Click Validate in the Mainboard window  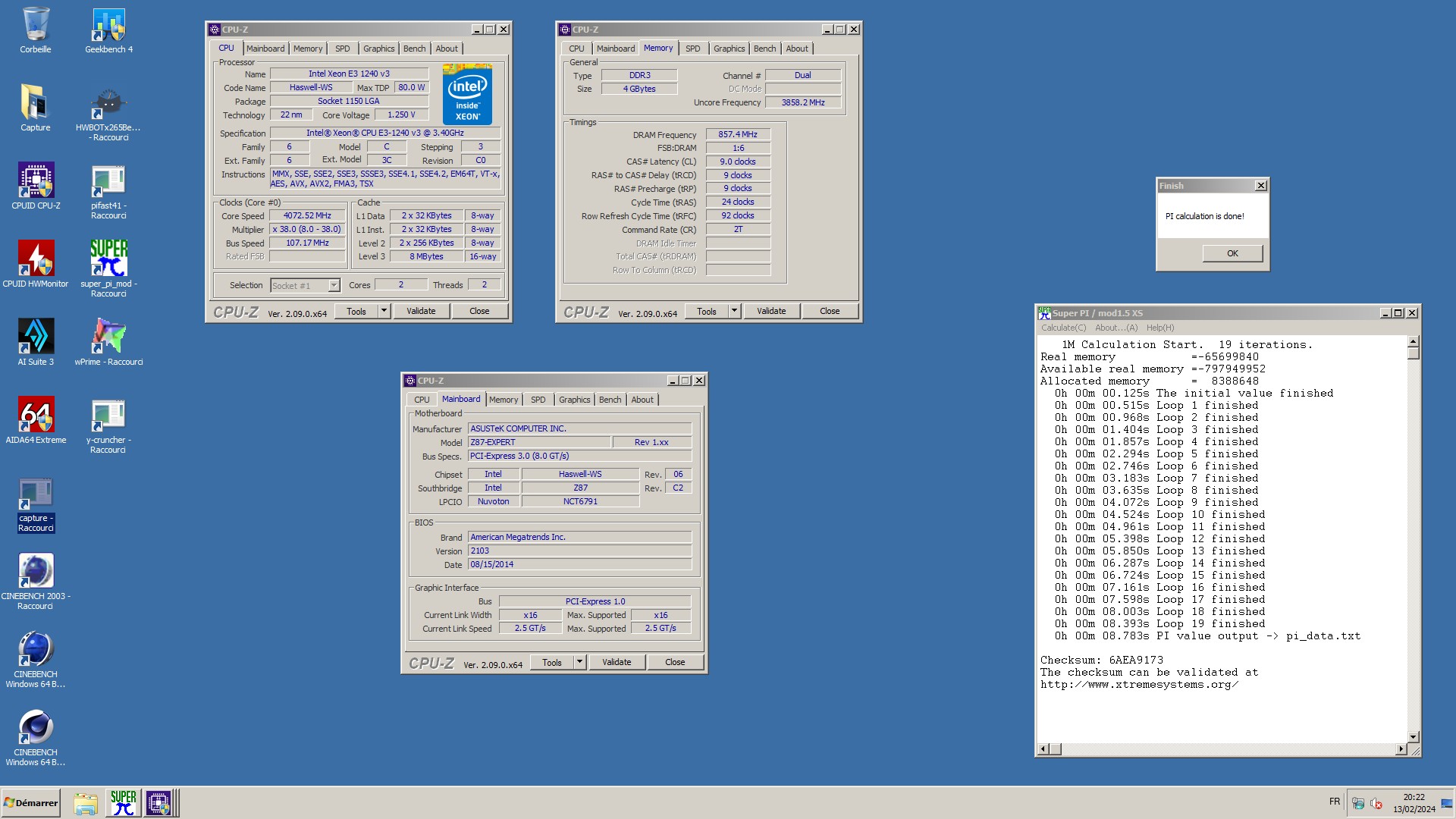[617, 662]
